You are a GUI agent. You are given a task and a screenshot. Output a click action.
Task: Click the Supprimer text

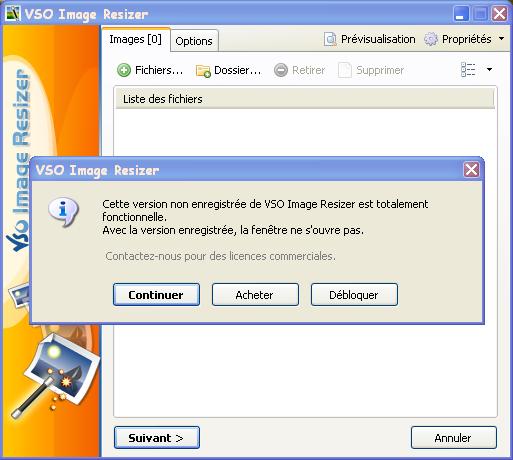pyautogui.click(x=380, y=70)
